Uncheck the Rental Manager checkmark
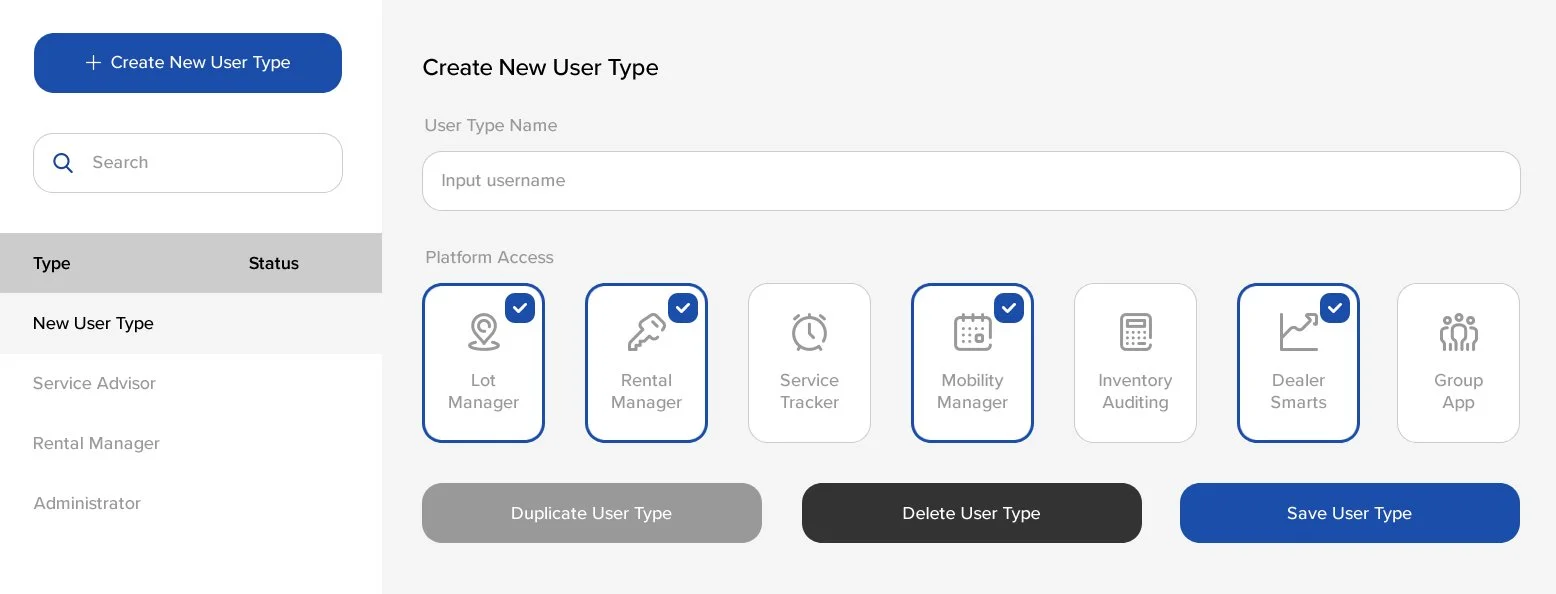Viewport: 1556px width, 594px height. click(683, 308)
